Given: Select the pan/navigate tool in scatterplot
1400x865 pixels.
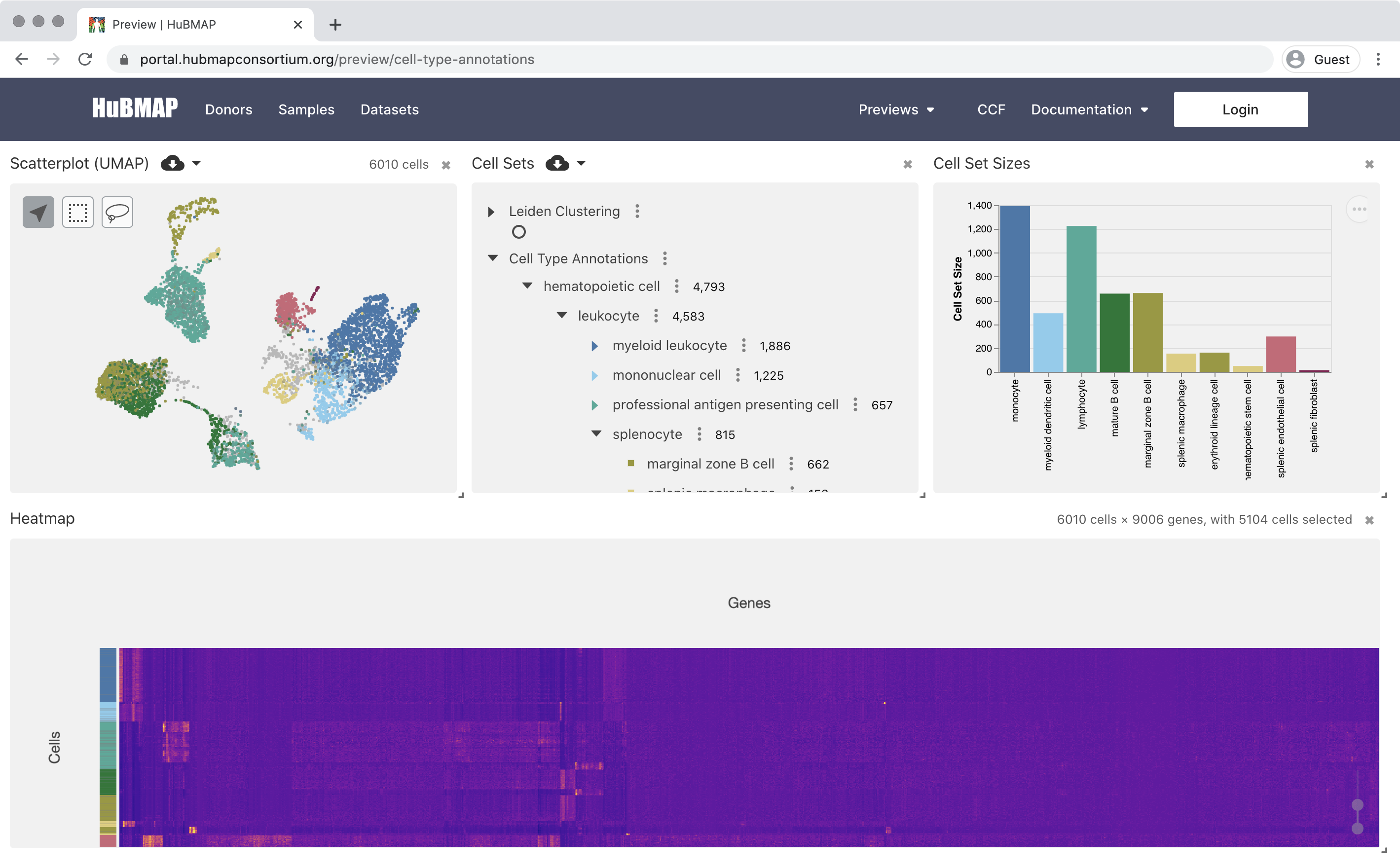Looking at the screenshot, I should point(37,212).
